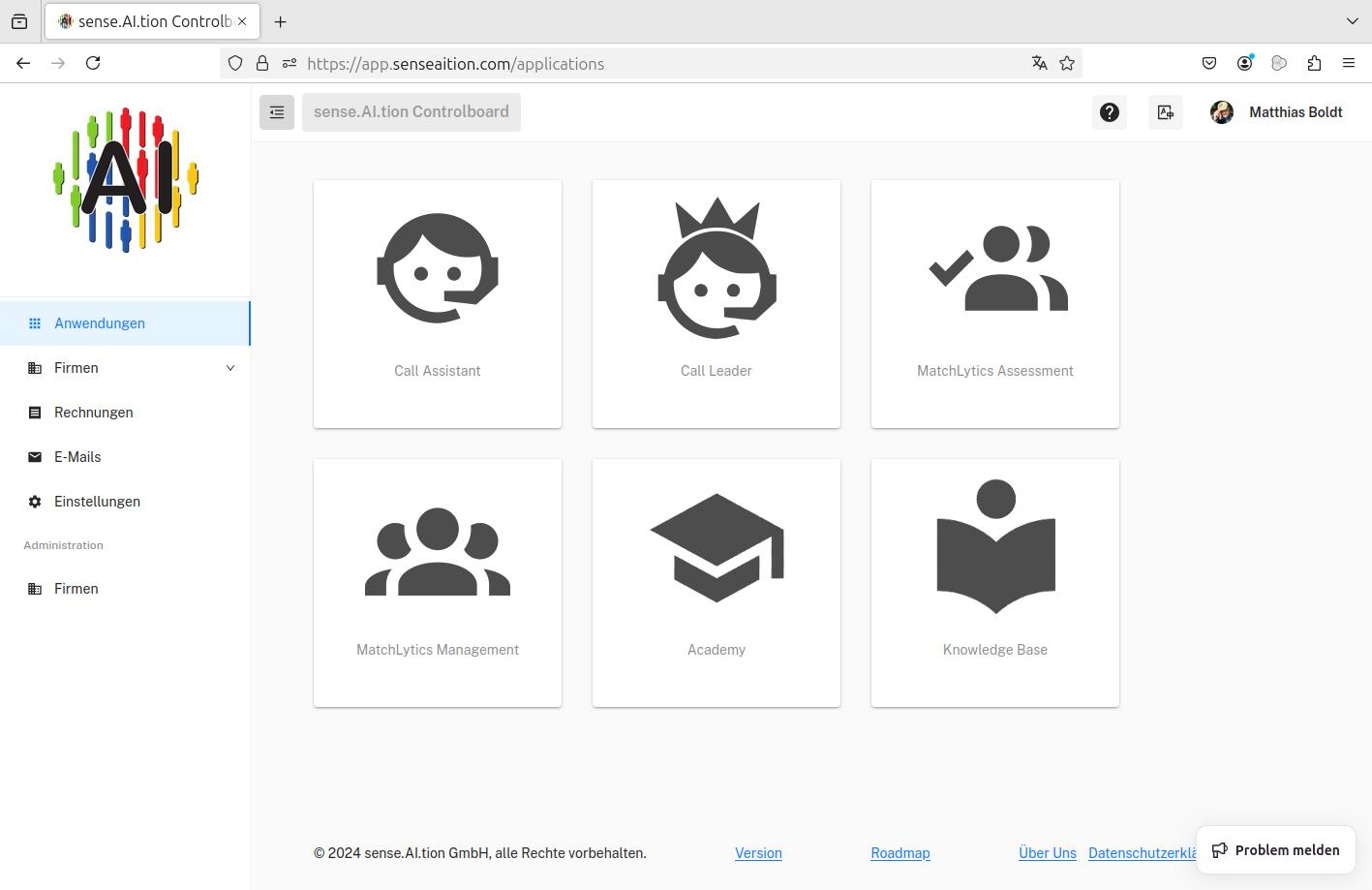
Task: Open the Academy graduation cap icon
Action: (716, 548)
